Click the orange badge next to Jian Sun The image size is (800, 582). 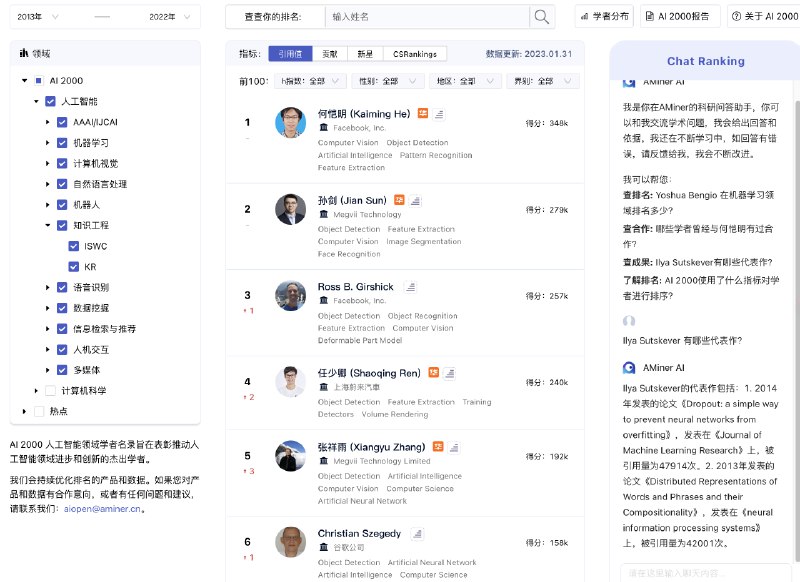click(x=399, y=200)
